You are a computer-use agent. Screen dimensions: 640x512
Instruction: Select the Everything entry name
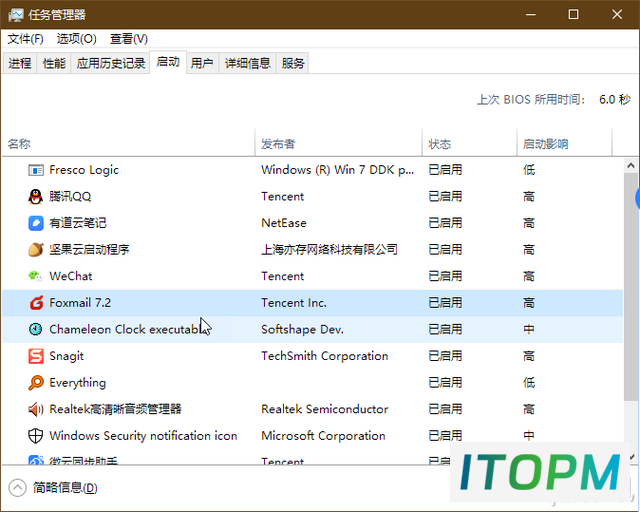click(78, 383)
